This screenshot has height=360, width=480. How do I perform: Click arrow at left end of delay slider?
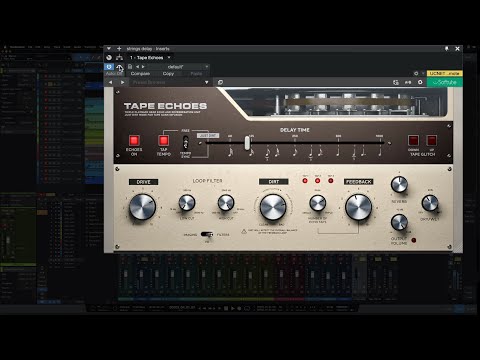pos(200,143)
